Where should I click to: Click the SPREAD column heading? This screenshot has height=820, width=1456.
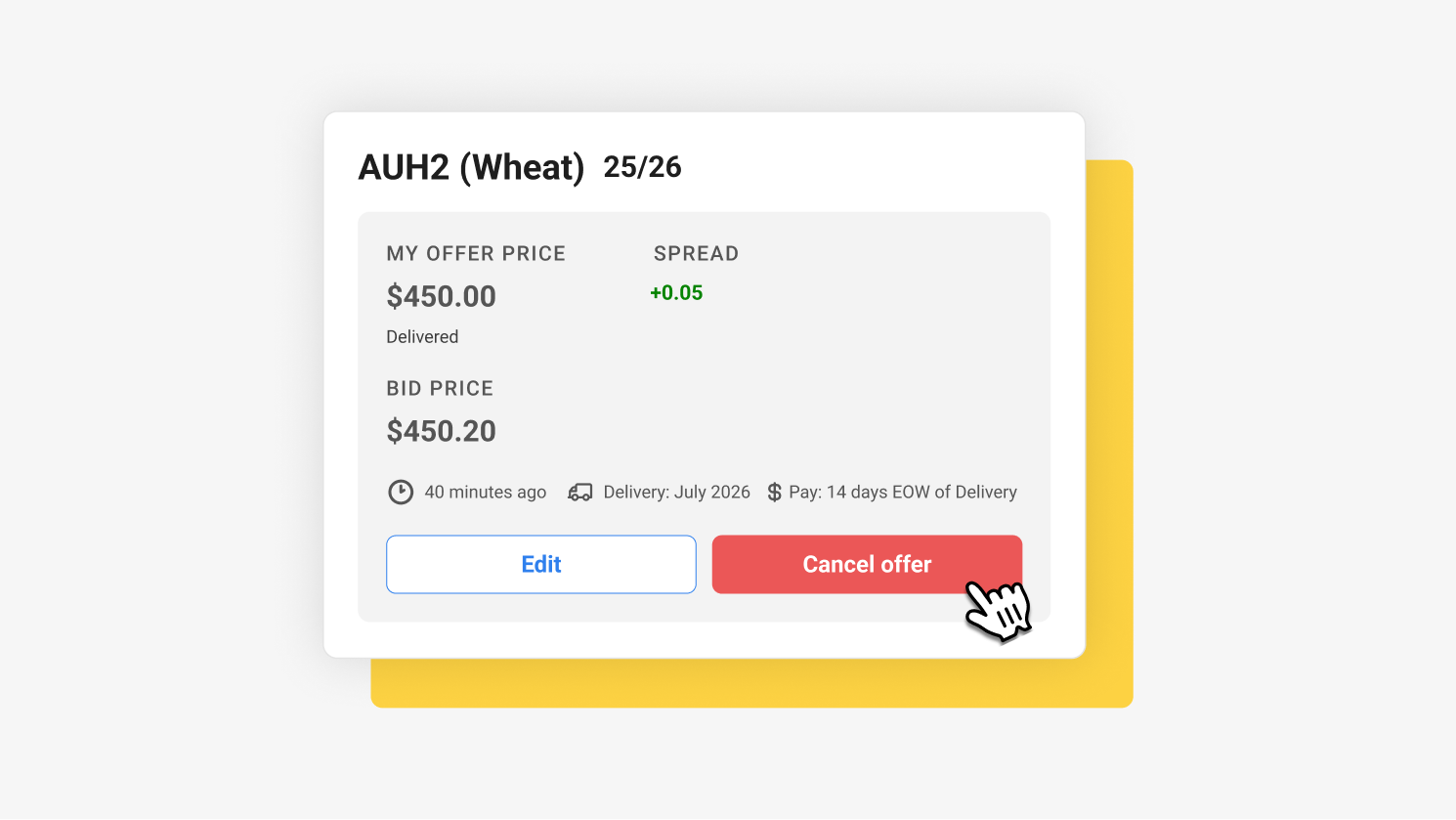[x=696, y=253]
